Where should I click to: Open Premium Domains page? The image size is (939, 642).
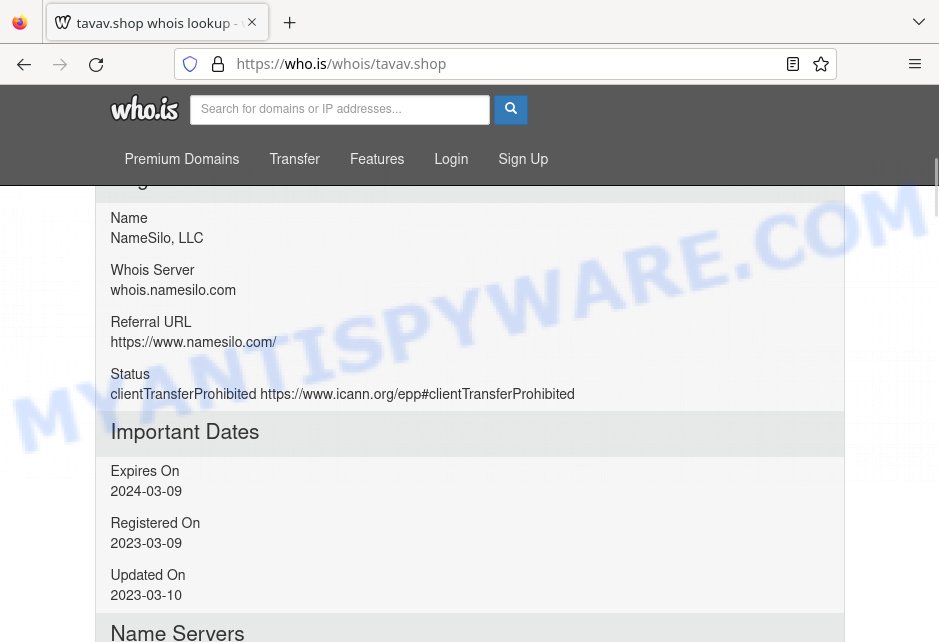click(182, 159)
